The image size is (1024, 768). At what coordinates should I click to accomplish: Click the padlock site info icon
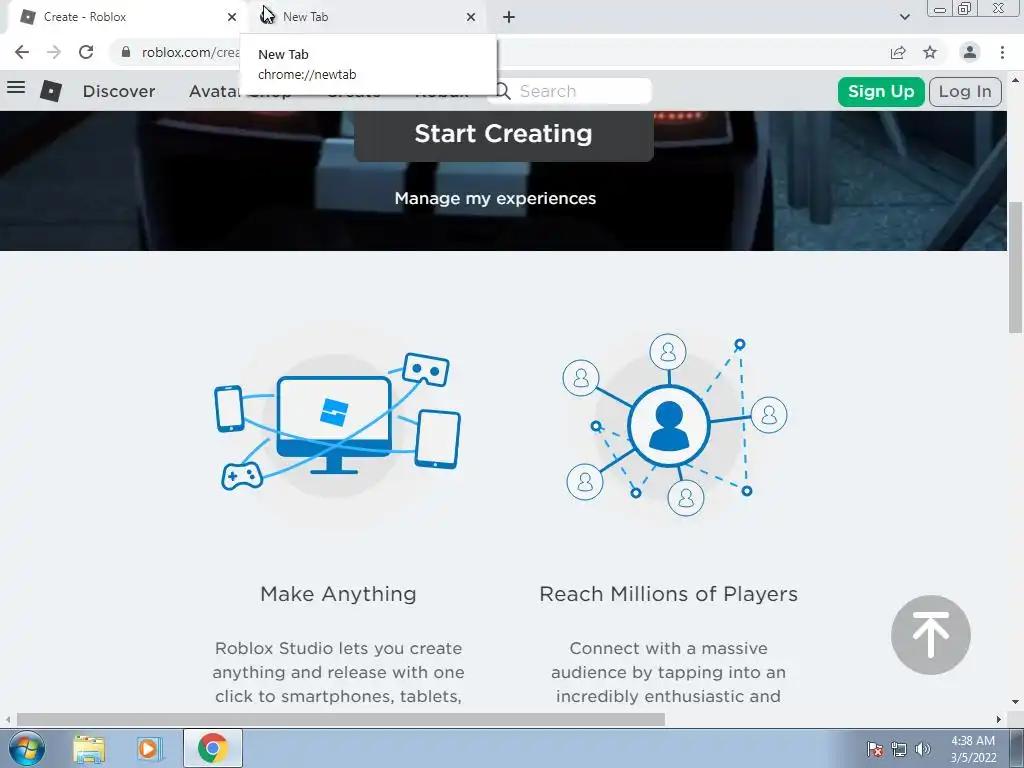[126, 52]
